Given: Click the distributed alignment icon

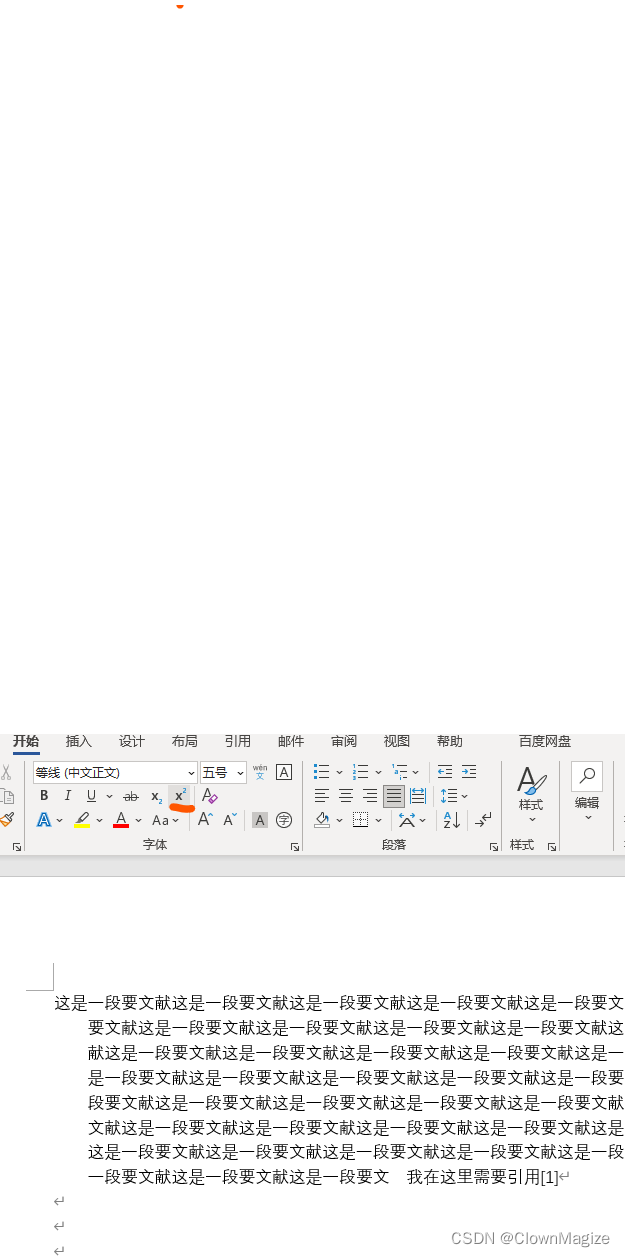Looking at the screenshot, I should click(x=418, y=796).
